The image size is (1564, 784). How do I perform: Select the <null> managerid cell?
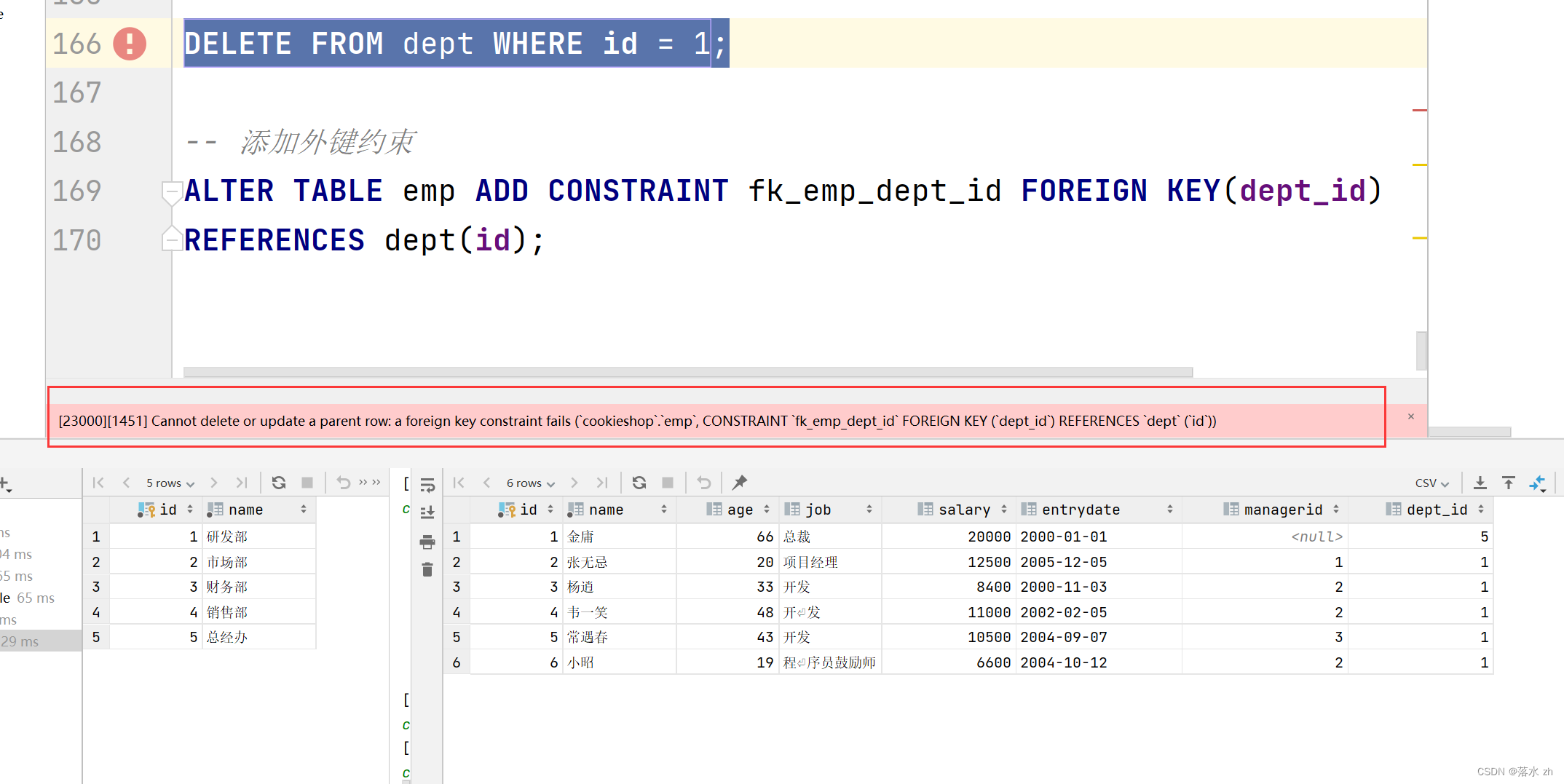tap(1265, 536)
